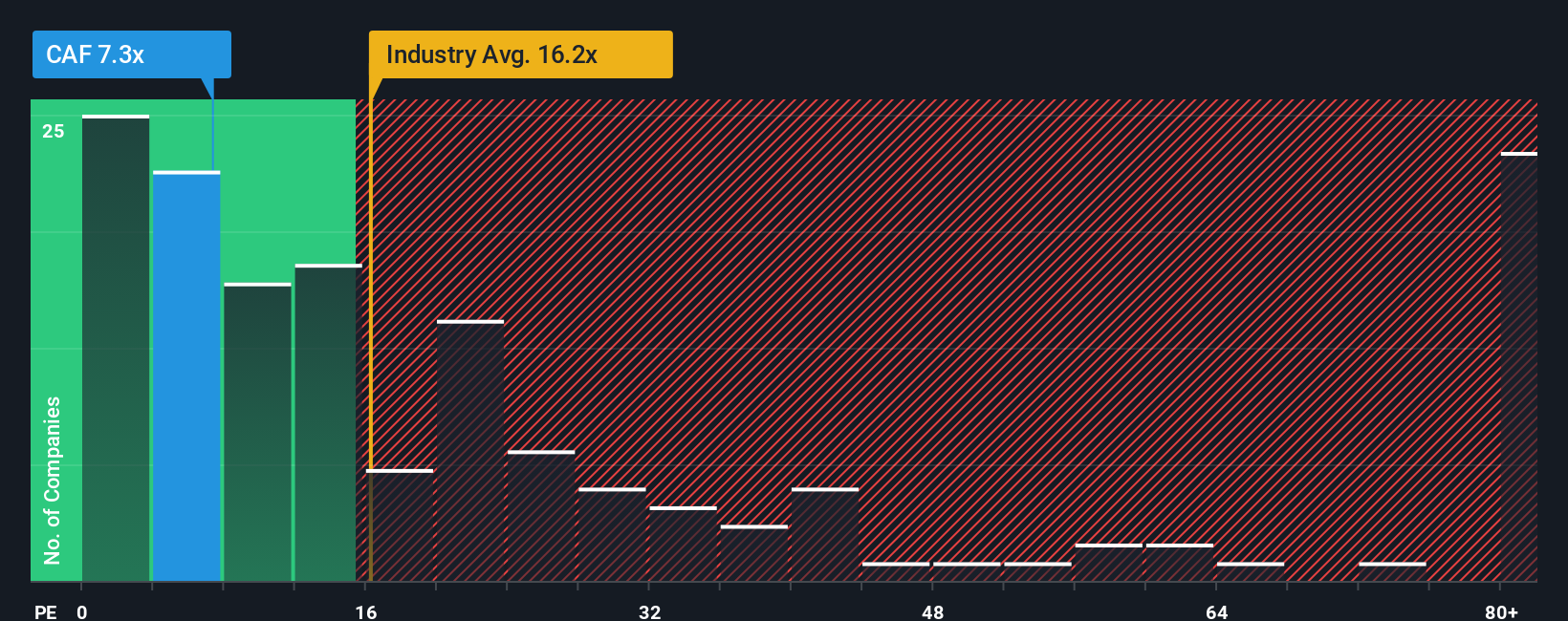Click the bar starting at PE 24
The width and height of the screenshot is (1568, 621).
(x=541, y=516)
